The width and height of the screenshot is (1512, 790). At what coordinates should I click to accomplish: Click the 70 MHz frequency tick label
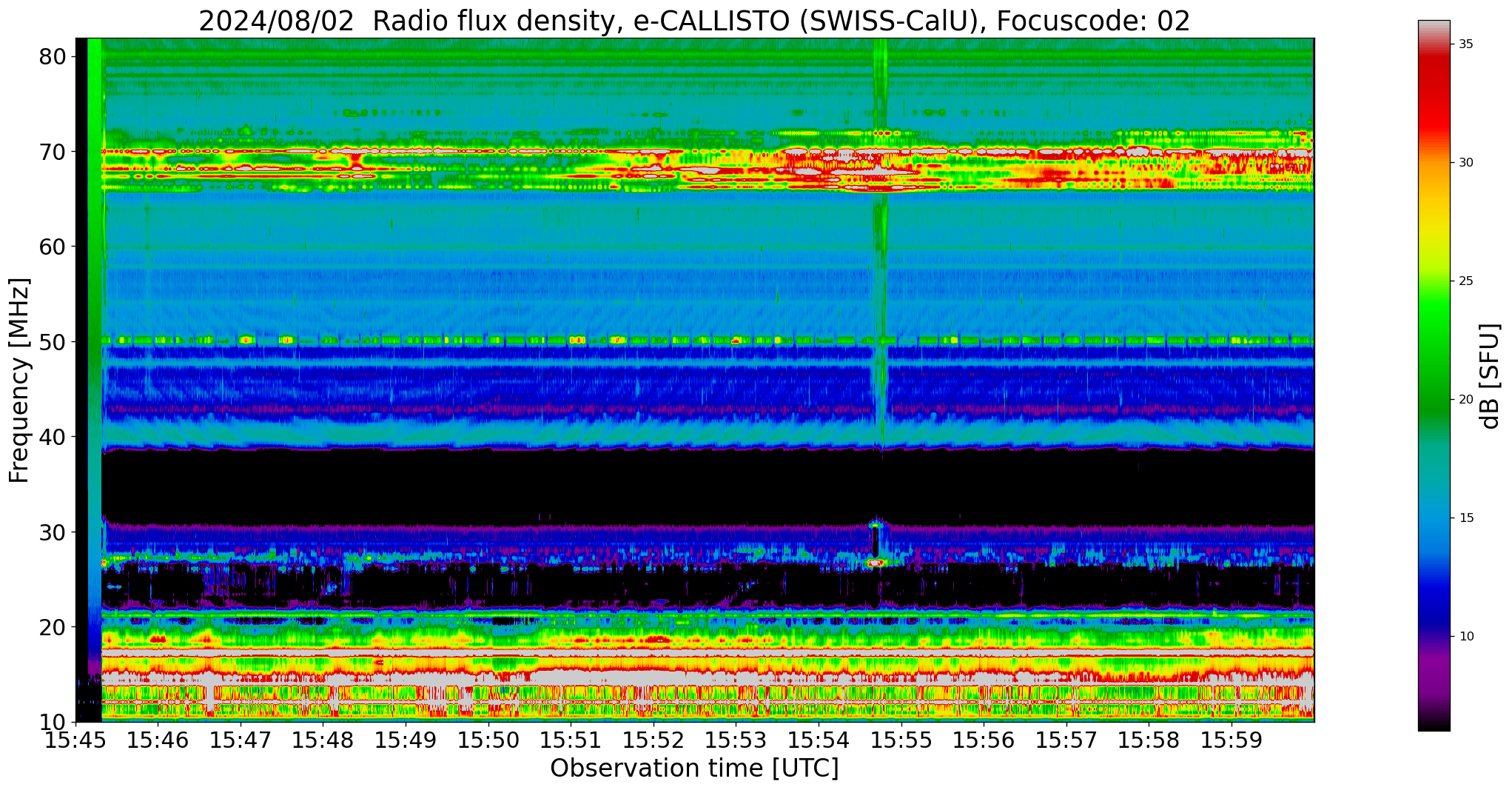pos(53,151)
